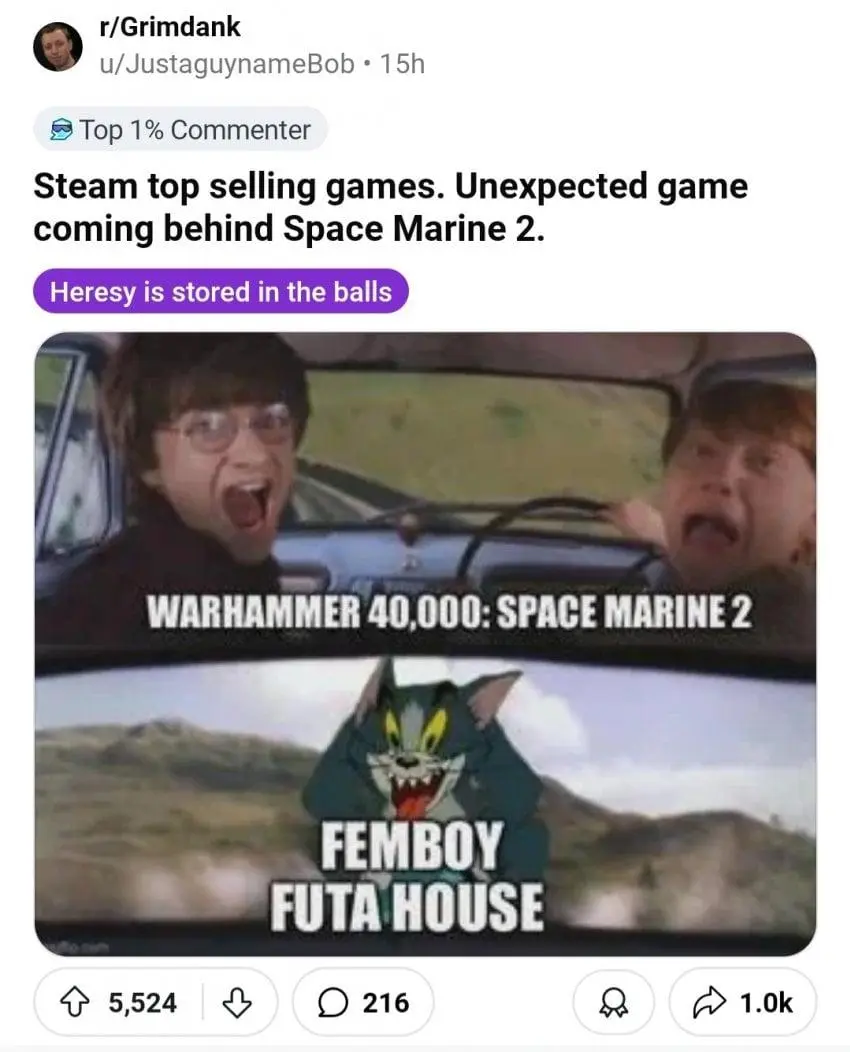Click the 'Femboy Futa House' meme caption
Image resolution: width=850 pixels, height=1052 pixels.
[407, 877]
